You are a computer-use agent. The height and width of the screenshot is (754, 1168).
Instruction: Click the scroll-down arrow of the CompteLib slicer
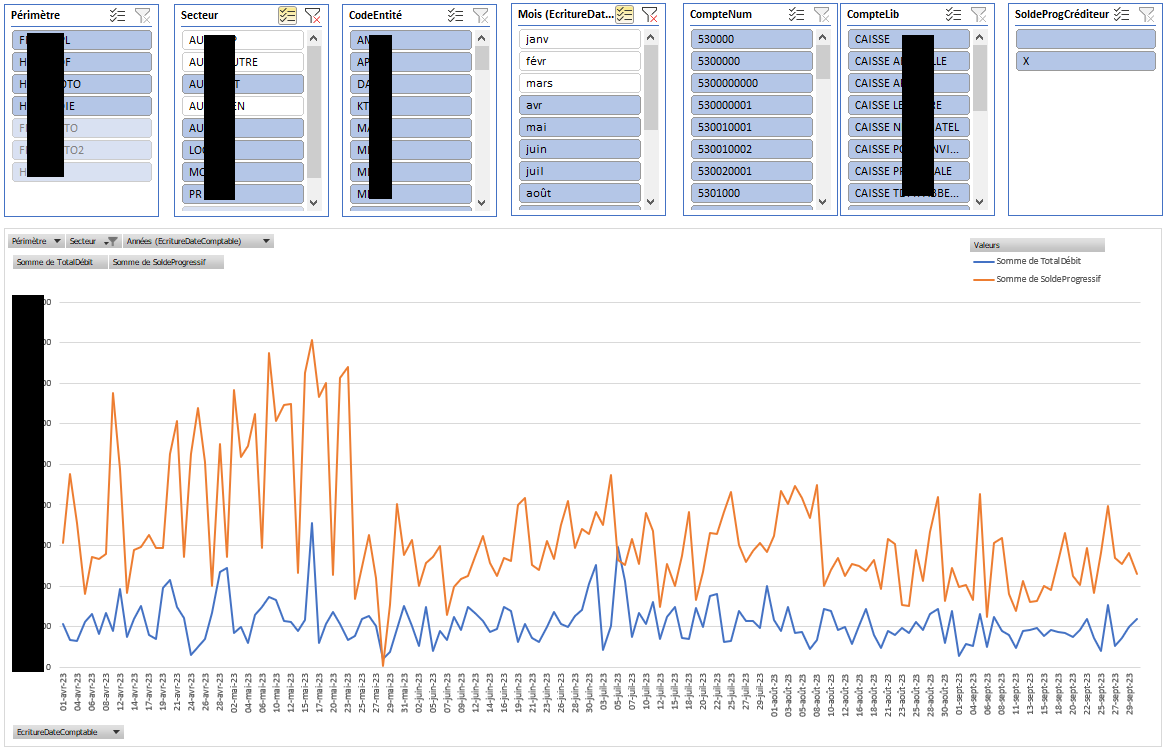point(980,202)
